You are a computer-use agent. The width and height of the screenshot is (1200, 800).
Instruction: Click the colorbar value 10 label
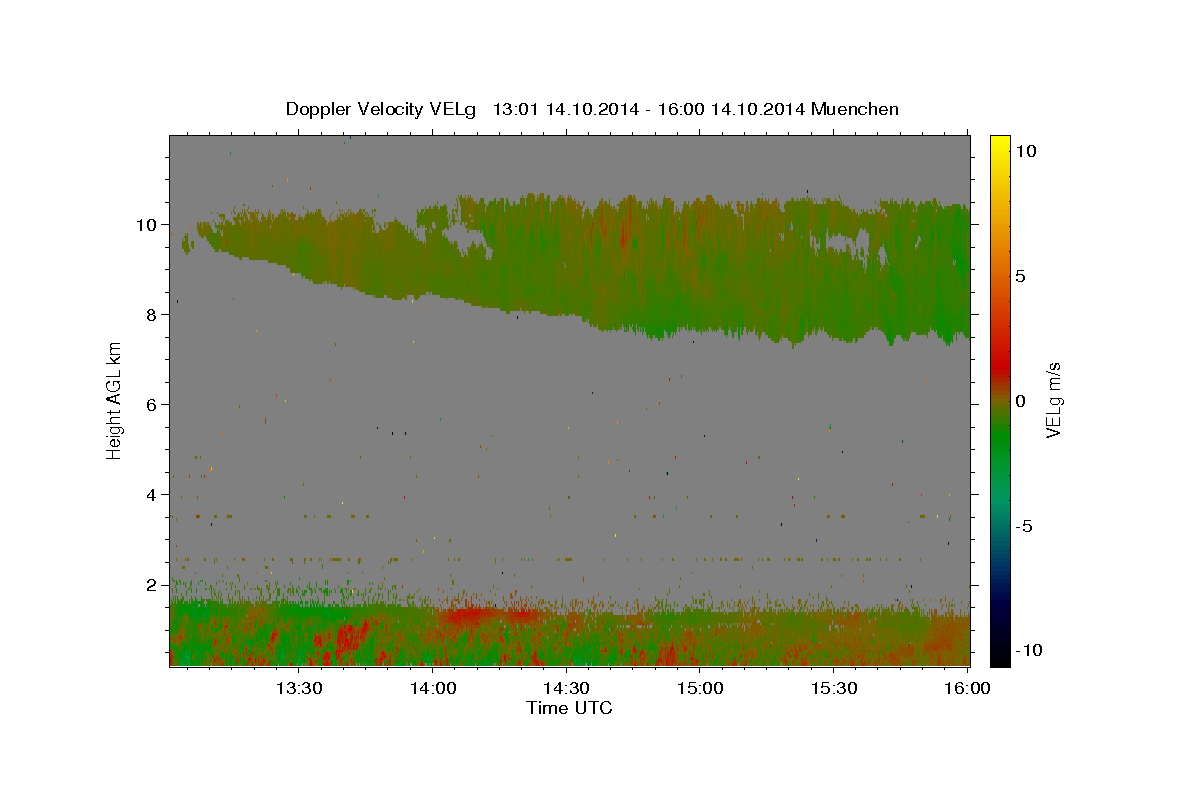click(1026, 151)
